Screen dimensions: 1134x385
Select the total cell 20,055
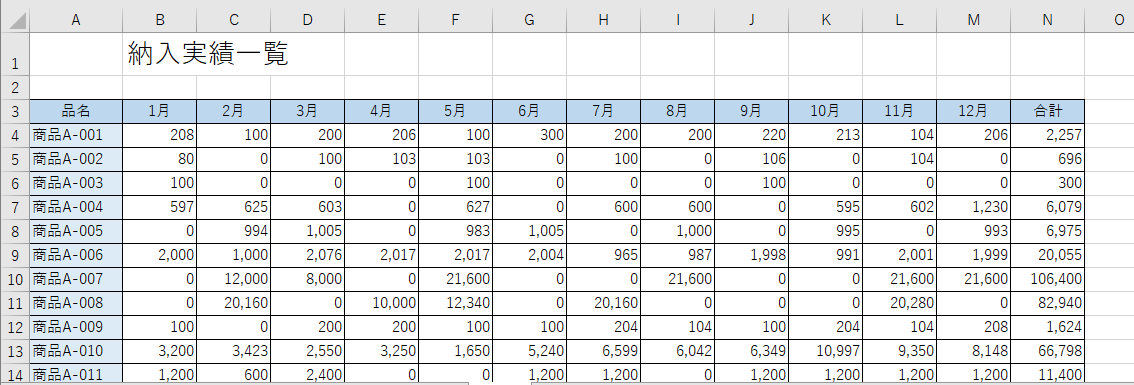click(x=1047, y=255)
